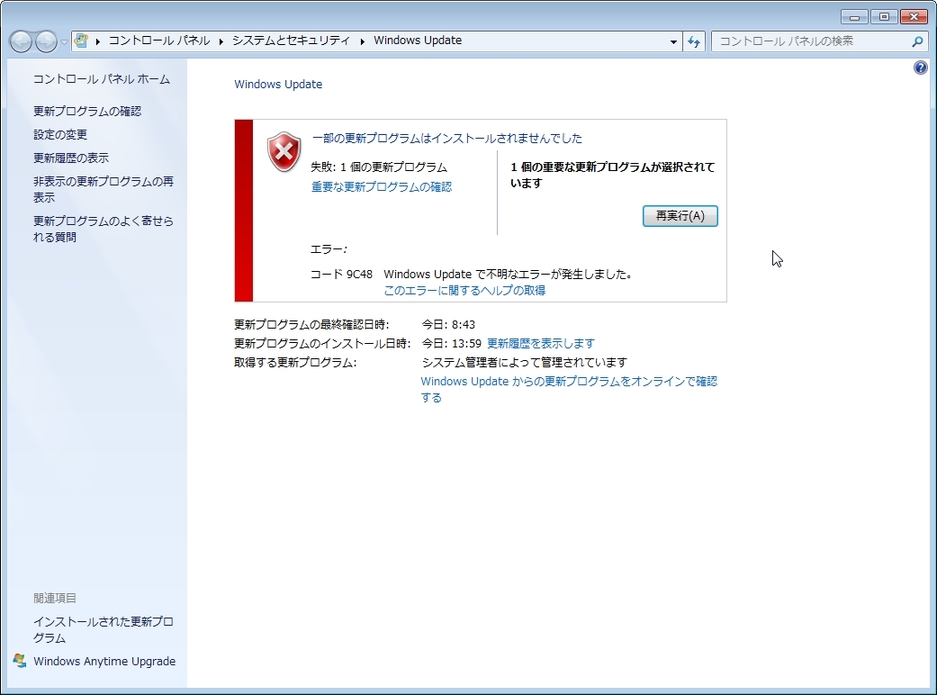Open コントロール パネル ホーム link
Image resolution: width=937 pixels, height=695 pixels.
coord(102,79)
